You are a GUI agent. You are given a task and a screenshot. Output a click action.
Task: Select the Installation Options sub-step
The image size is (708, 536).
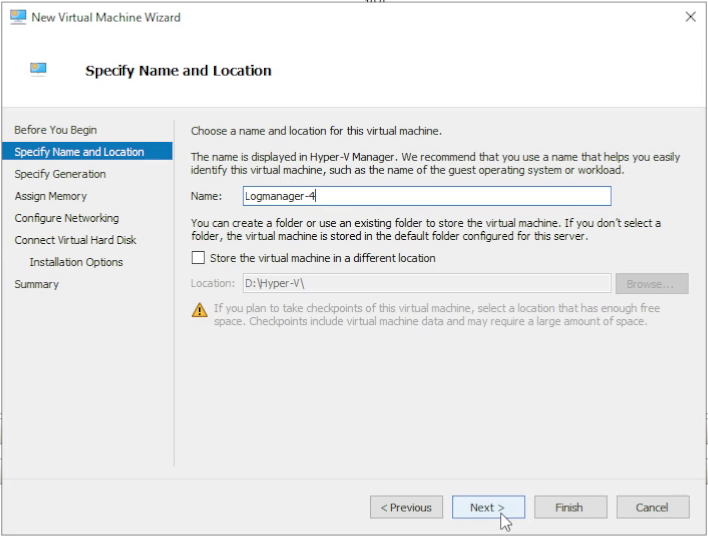76,262
